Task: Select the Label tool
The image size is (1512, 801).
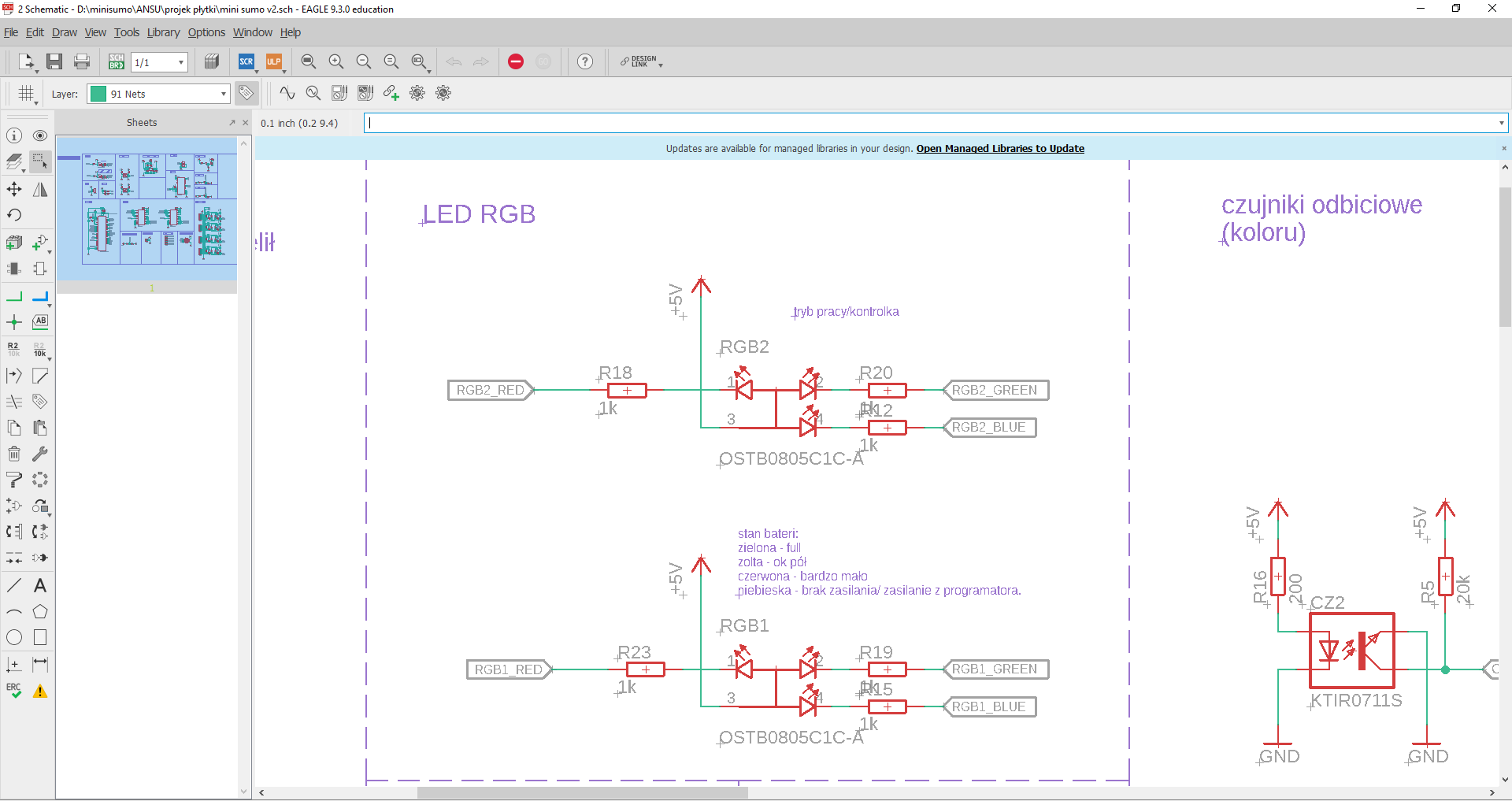Action: pos(40,322)
